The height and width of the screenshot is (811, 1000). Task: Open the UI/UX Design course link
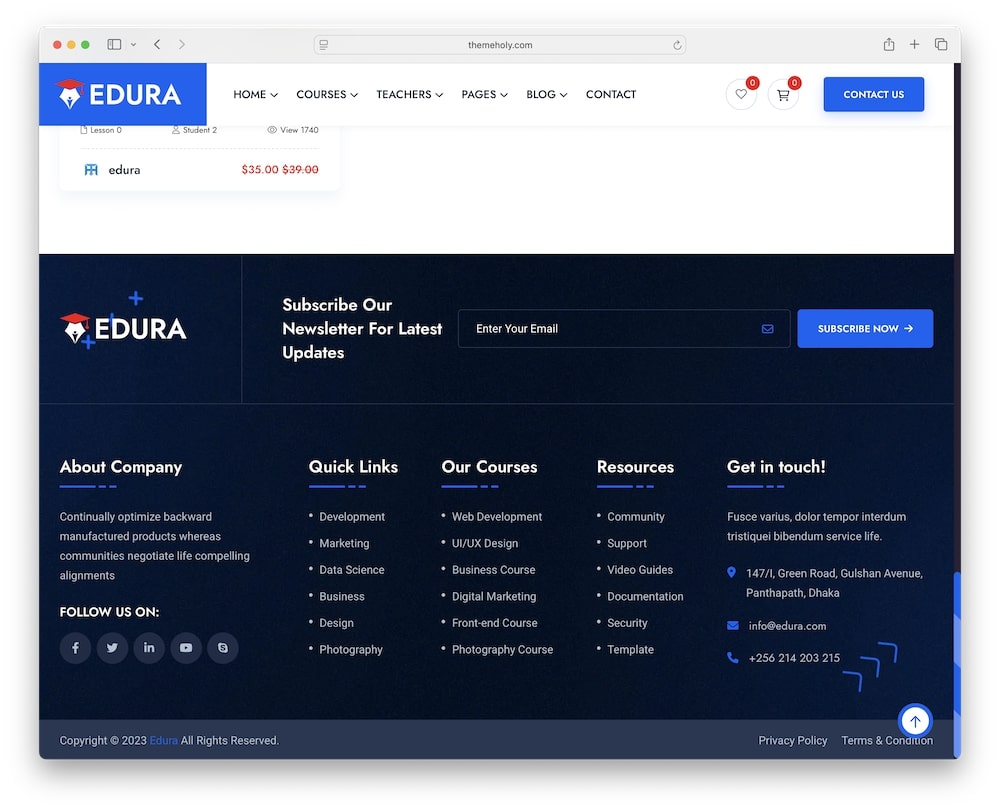pos(485,543)
